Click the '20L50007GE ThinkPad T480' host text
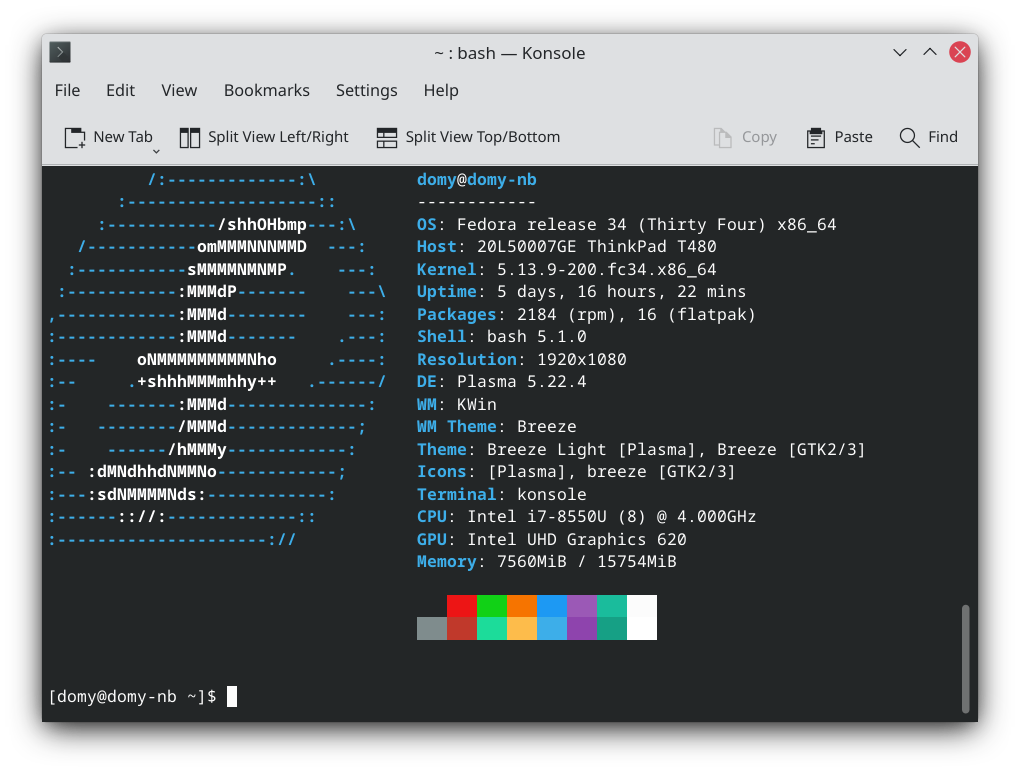1020x772 pixels. click(597, 246)
